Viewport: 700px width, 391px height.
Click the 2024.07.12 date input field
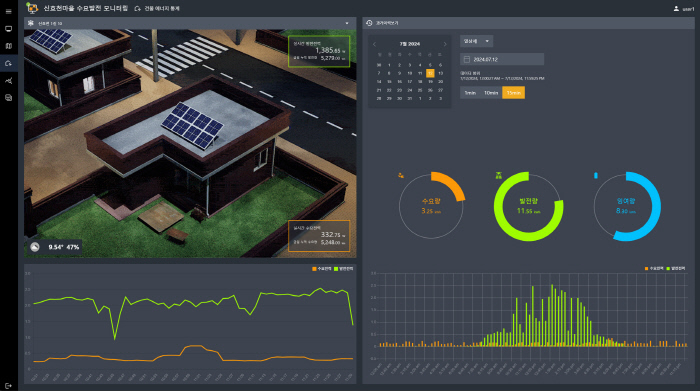point(502,59)
